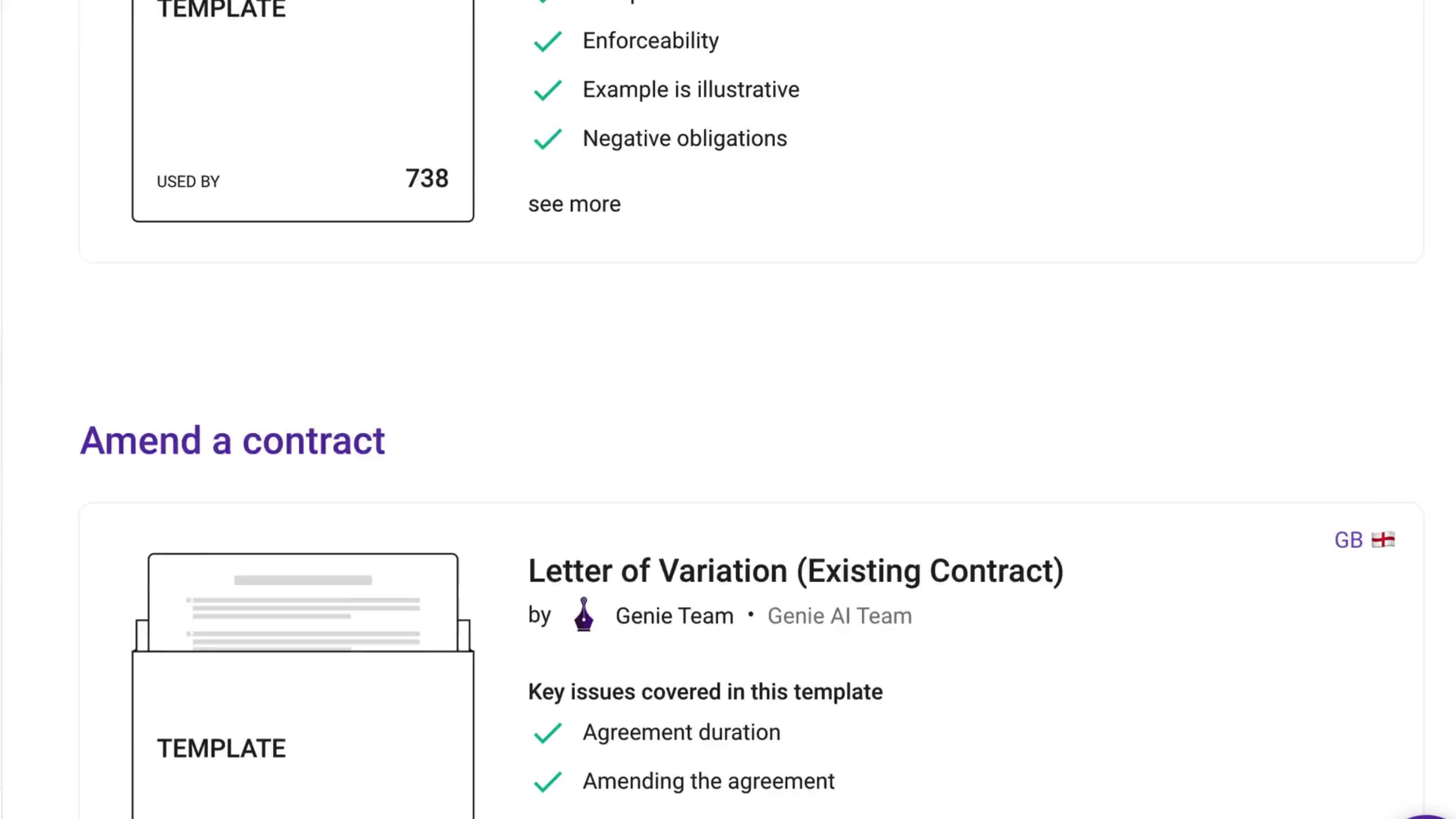Click the checkmark beside Negative obligations
1456x819 pixels.
tap(547, 139)
